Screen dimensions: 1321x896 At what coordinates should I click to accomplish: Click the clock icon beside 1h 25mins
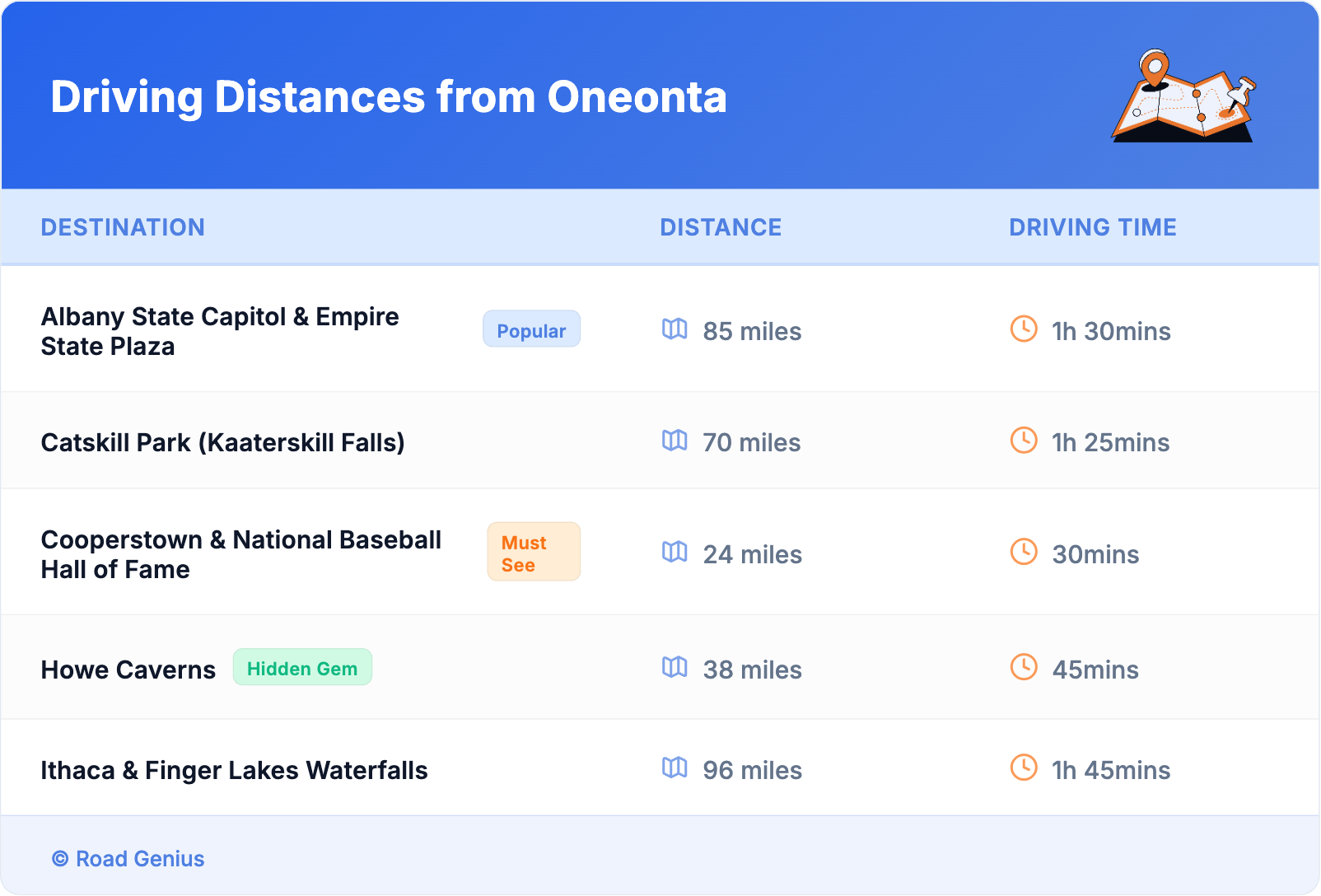(x=1024, y=441)
